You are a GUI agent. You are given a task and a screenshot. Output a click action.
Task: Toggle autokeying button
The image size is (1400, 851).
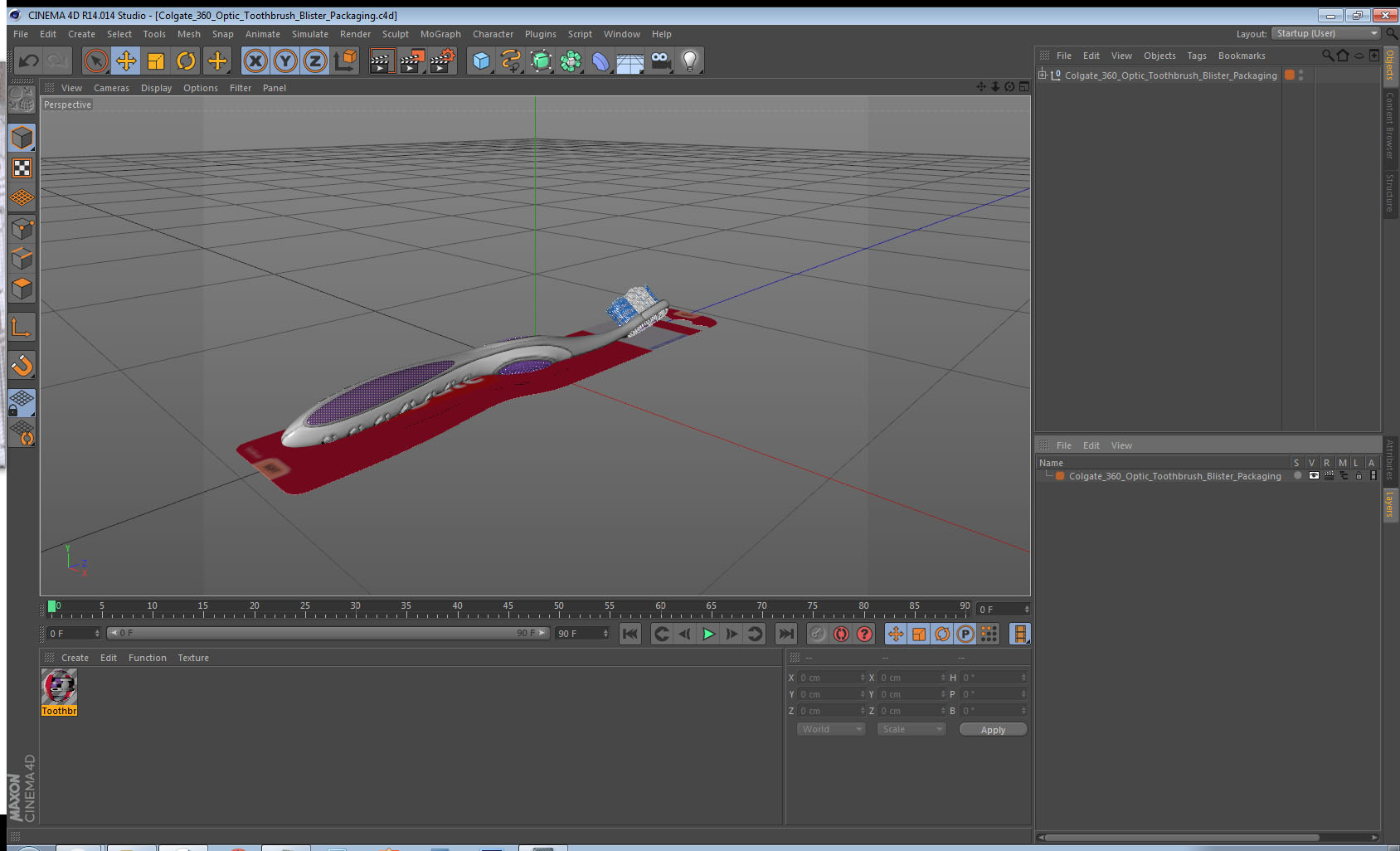(x=841, y=634)
